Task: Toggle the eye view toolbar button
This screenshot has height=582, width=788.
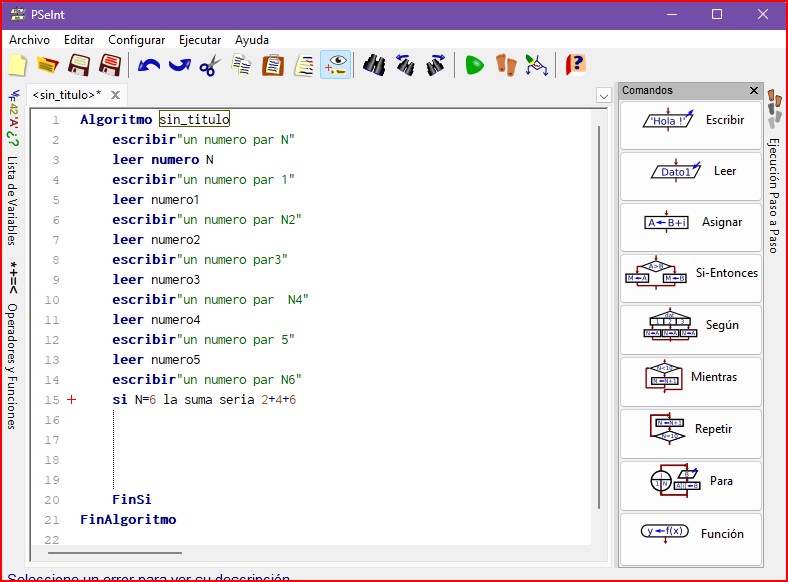Action: [336, 65]
